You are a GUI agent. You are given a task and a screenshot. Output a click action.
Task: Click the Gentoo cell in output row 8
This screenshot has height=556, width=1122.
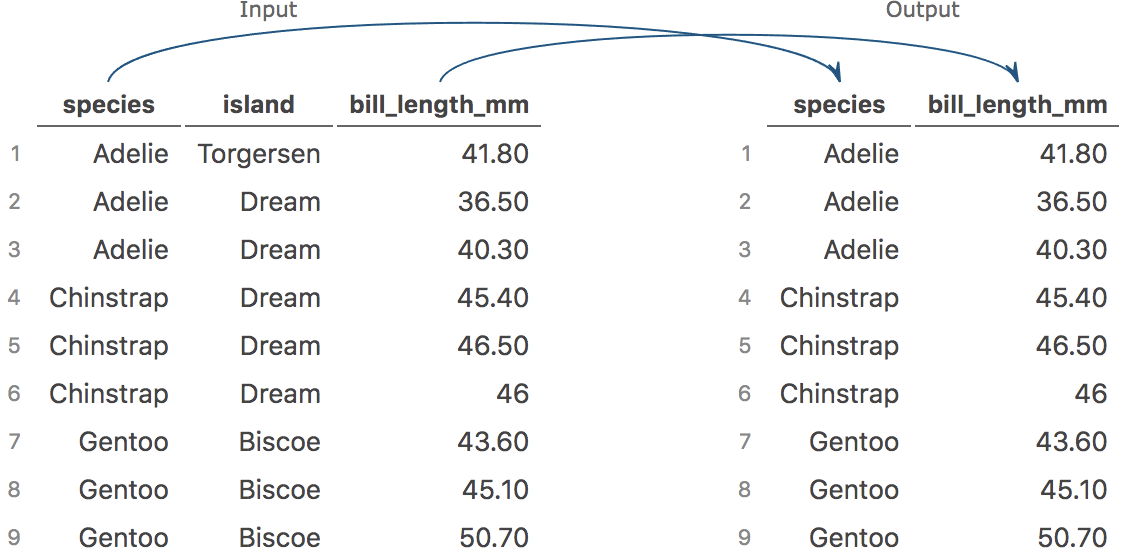(x=854, y=490)
